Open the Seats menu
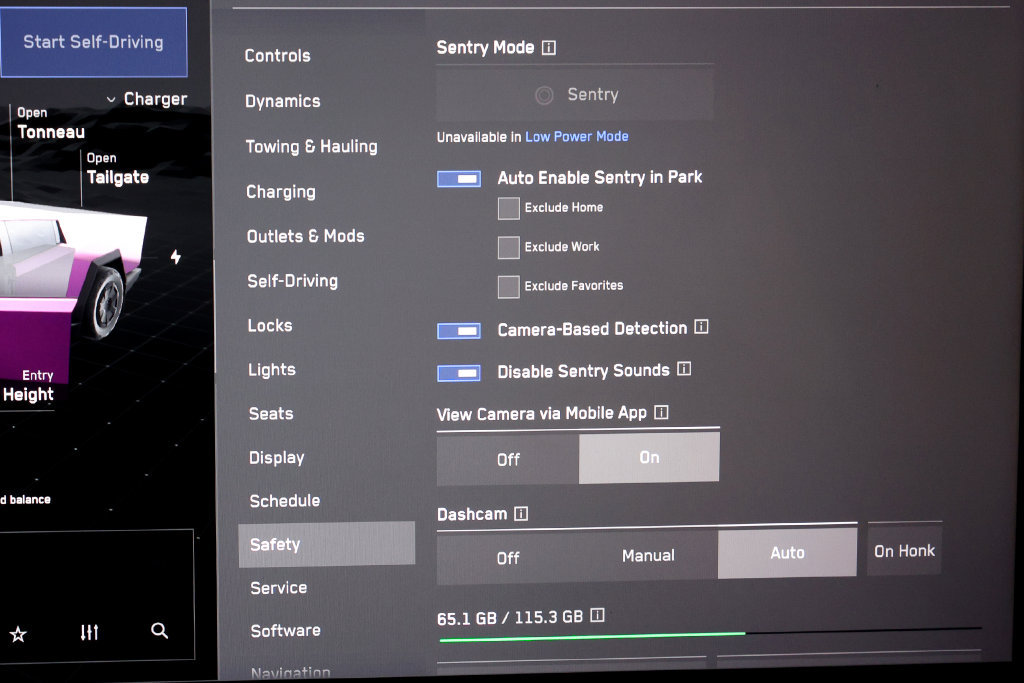The width and height of the screenshot is (1024, 683). click(271, 413)
